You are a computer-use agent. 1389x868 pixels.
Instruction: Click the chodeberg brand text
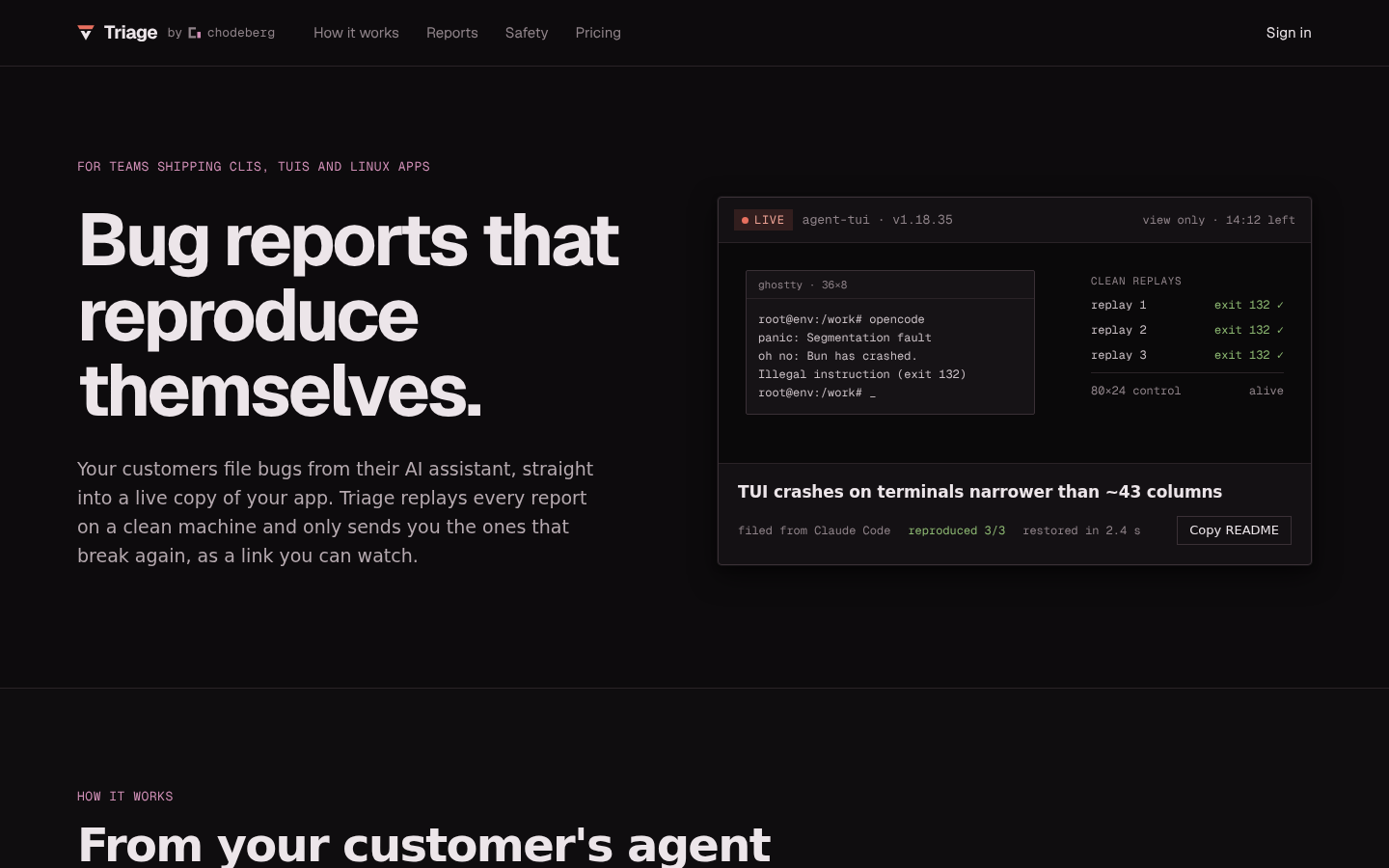coord(241,33)
